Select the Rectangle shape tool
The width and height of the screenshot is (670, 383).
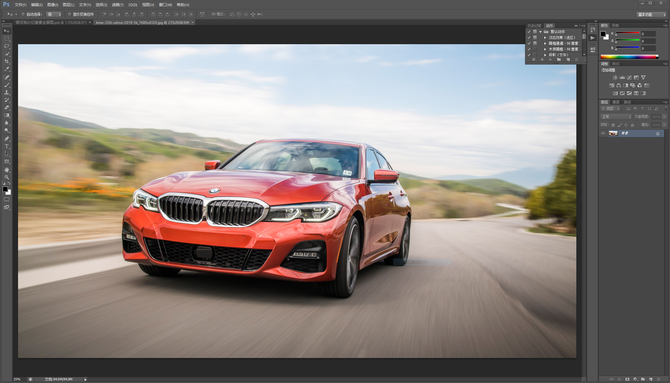(x=6, y=161)
